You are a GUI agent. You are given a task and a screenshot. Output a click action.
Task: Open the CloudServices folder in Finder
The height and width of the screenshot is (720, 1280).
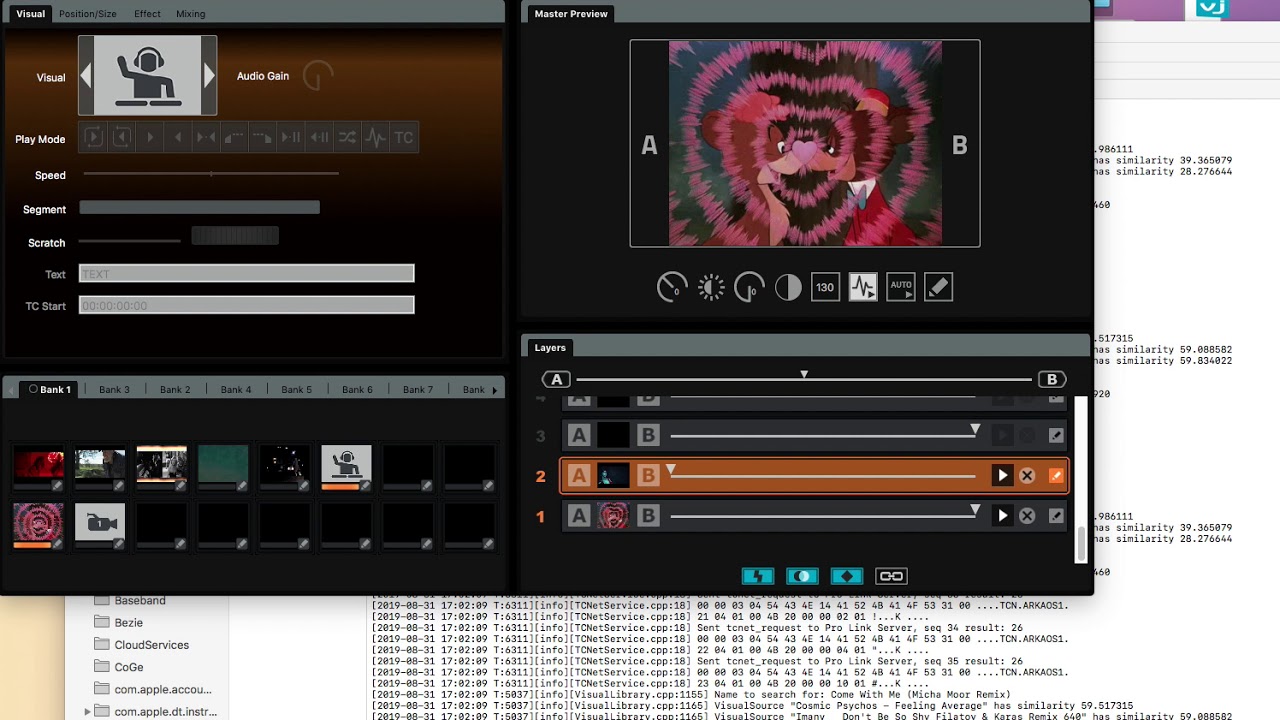[151, 645]
